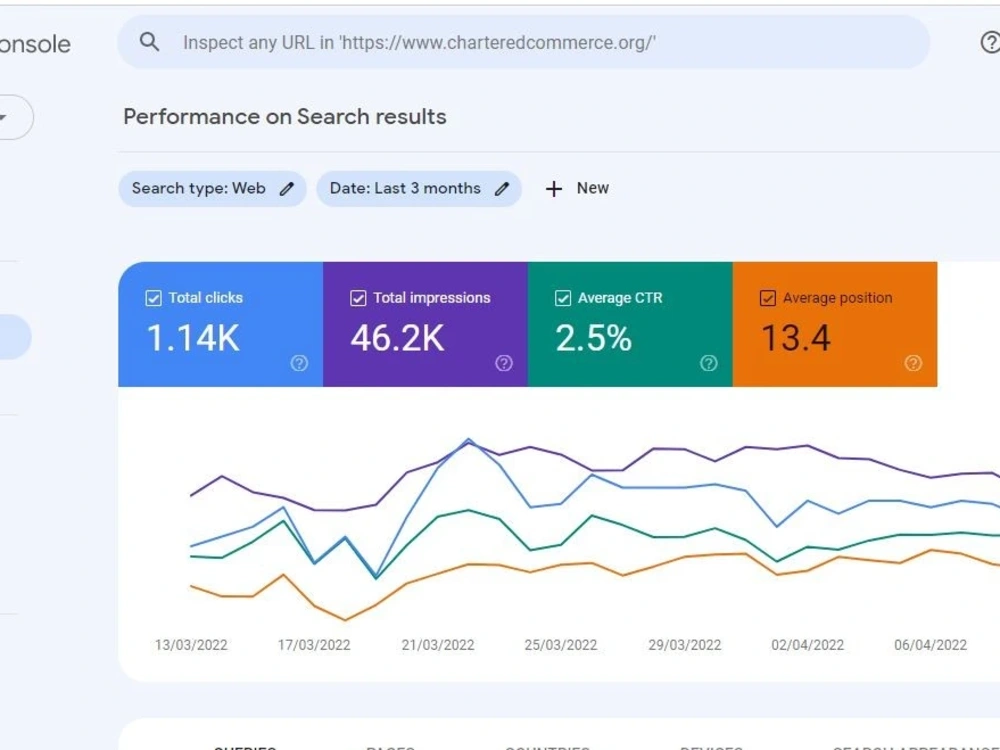Screen dimensions: 1000x750
Task: Open Total clicks help question mark
Action: pos(299,363)
